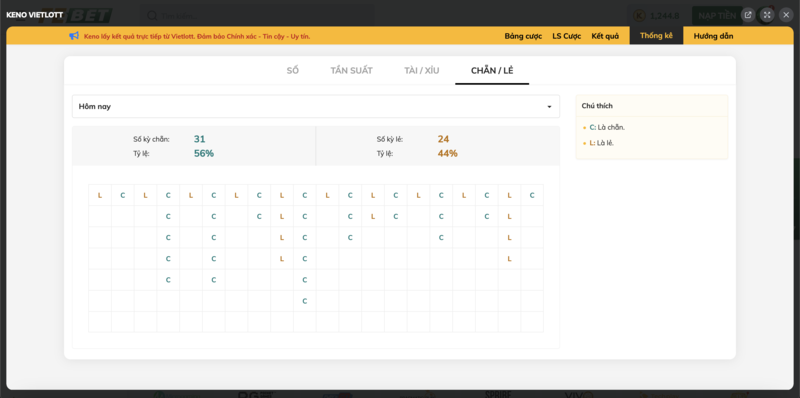Click the Chú thích legend heading
The image size is (800, 398).
coord(597,106)
